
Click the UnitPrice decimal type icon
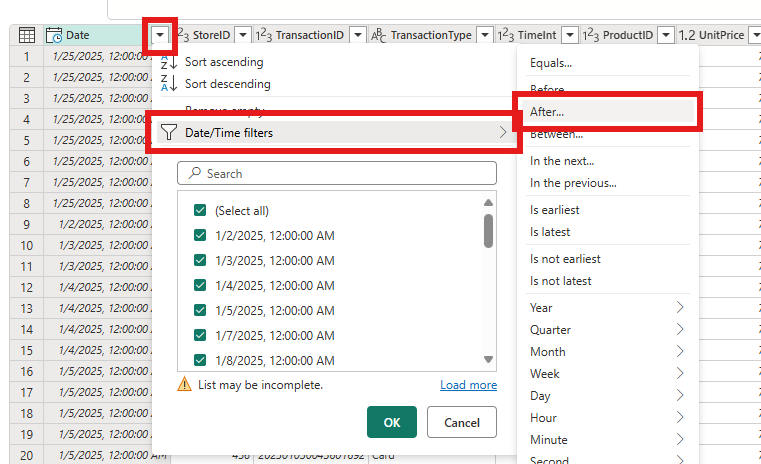687,35
